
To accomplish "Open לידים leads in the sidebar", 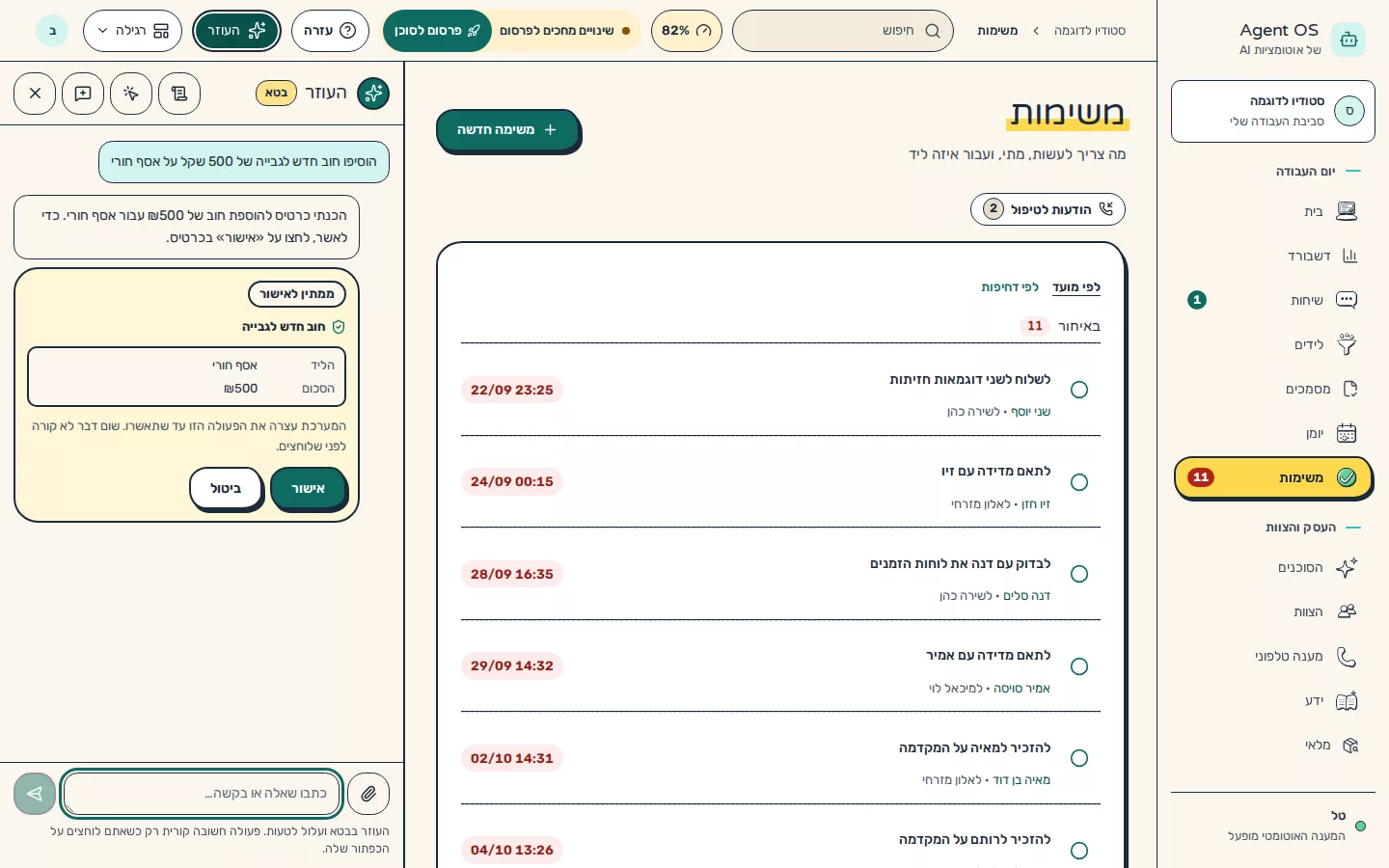I will [1273, 344].
